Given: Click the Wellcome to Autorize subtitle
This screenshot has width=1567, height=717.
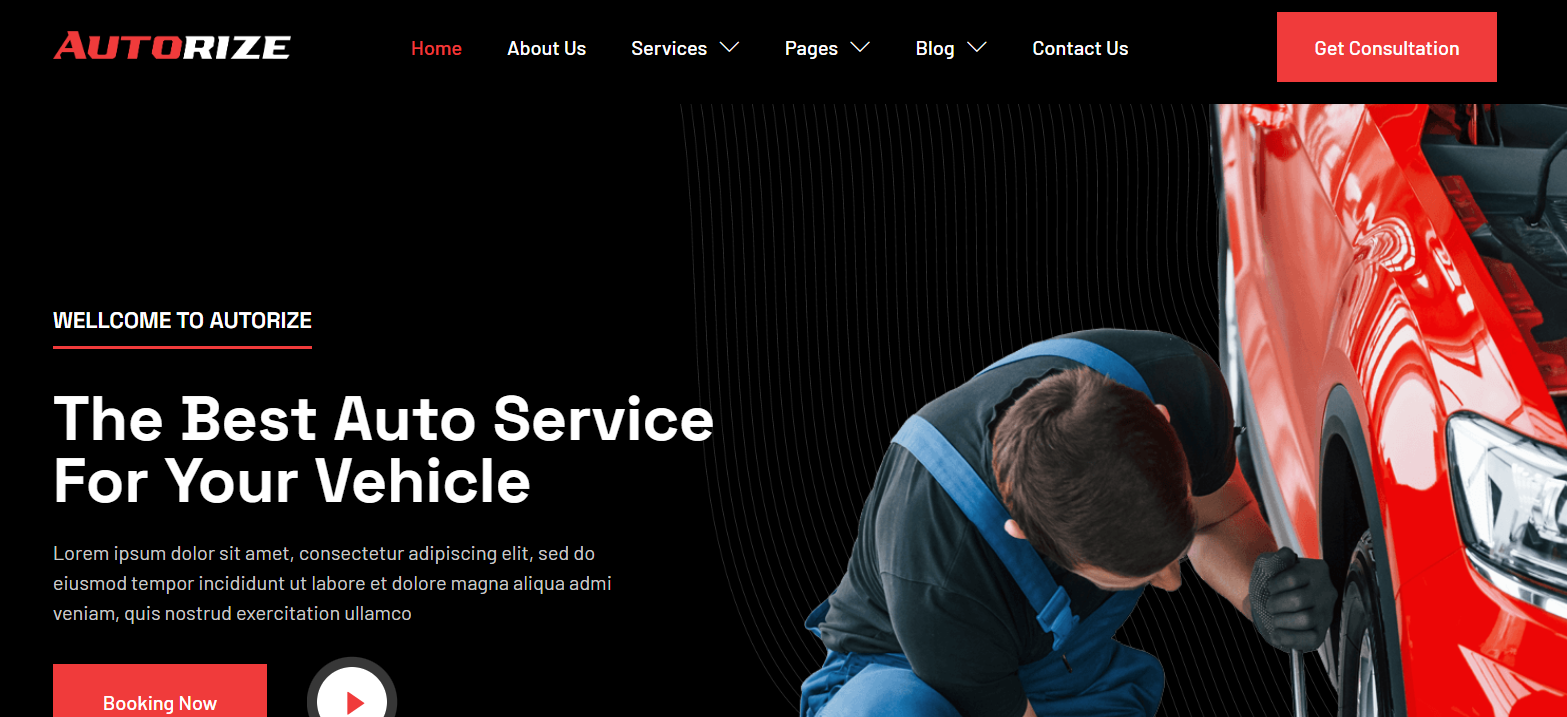Looking at the screenshot, I should coord(182,320).
